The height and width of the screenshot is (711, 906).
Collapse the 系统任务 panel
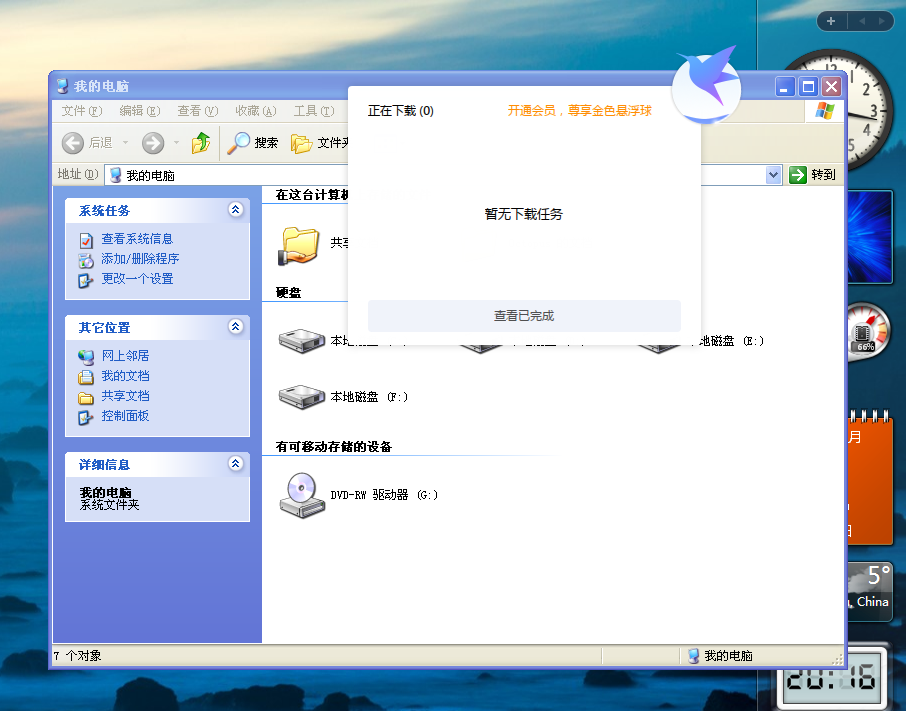click(235, 210)
